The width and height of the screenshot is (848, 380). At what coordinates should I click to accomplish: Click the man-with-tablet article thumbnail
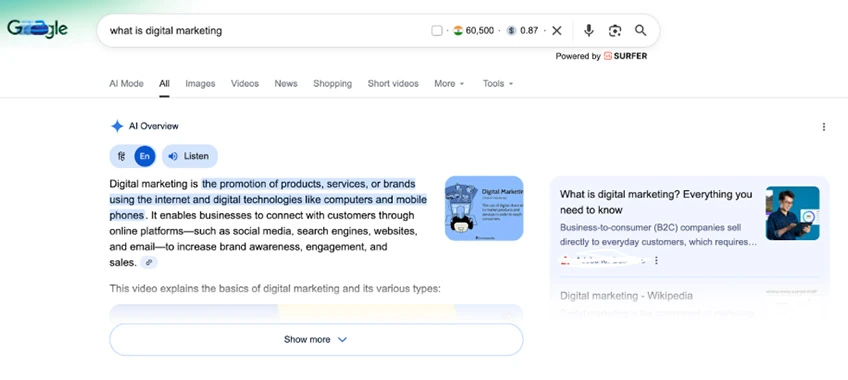[792, 213]
